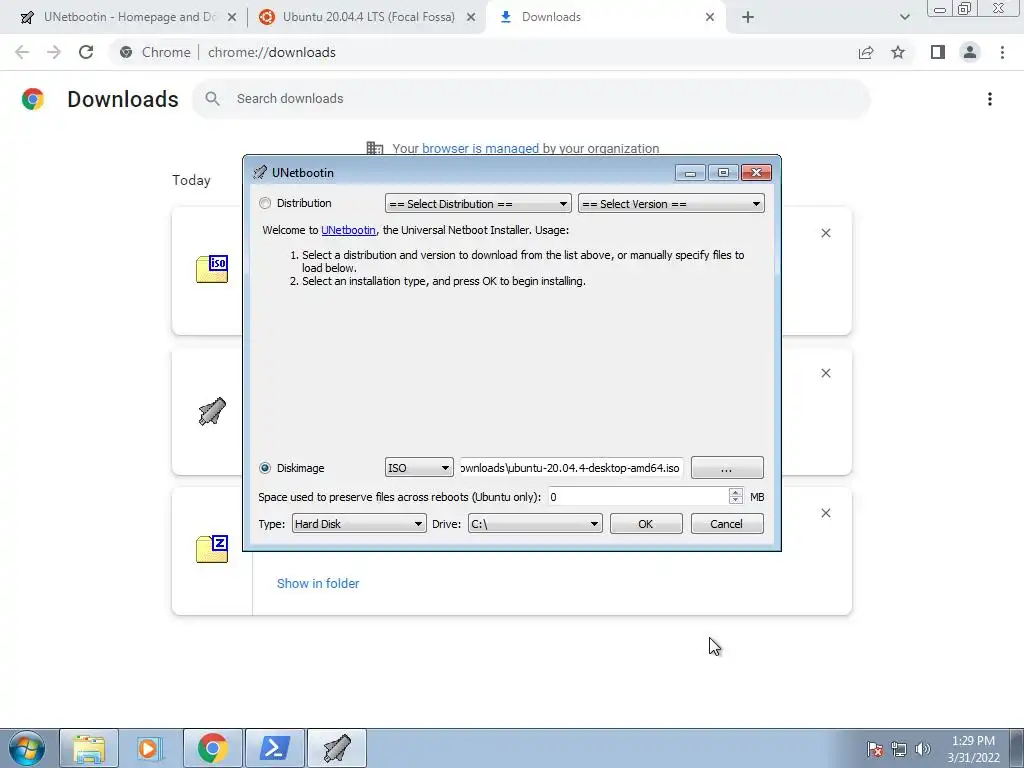The width and height of the screenshot is (1024, 768).
Task: Close the UNetbootin Homepage tab
Action: click(x=232, y=18)
